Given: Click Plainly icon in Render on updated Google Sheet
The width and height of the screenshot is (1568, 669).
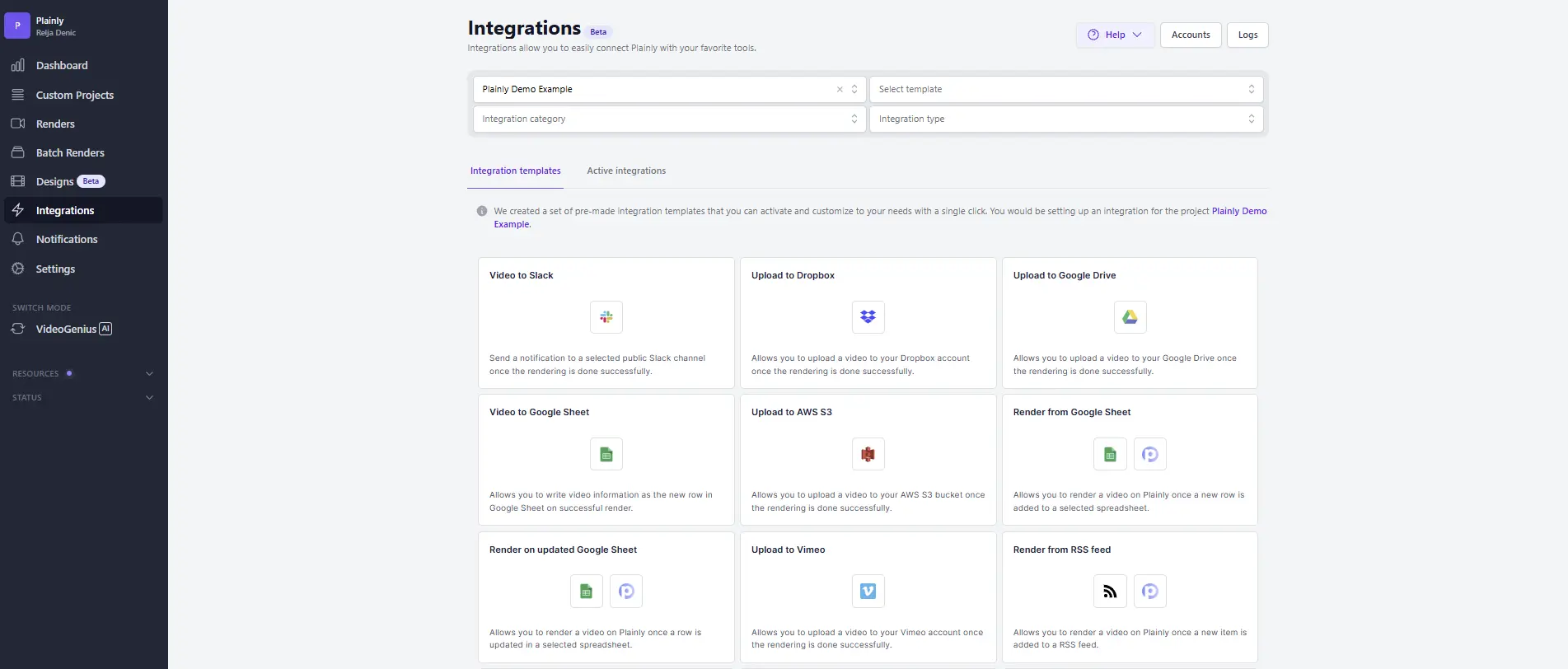Looking at the screenshot, I should pyautogui.click(x=626, y=591).
